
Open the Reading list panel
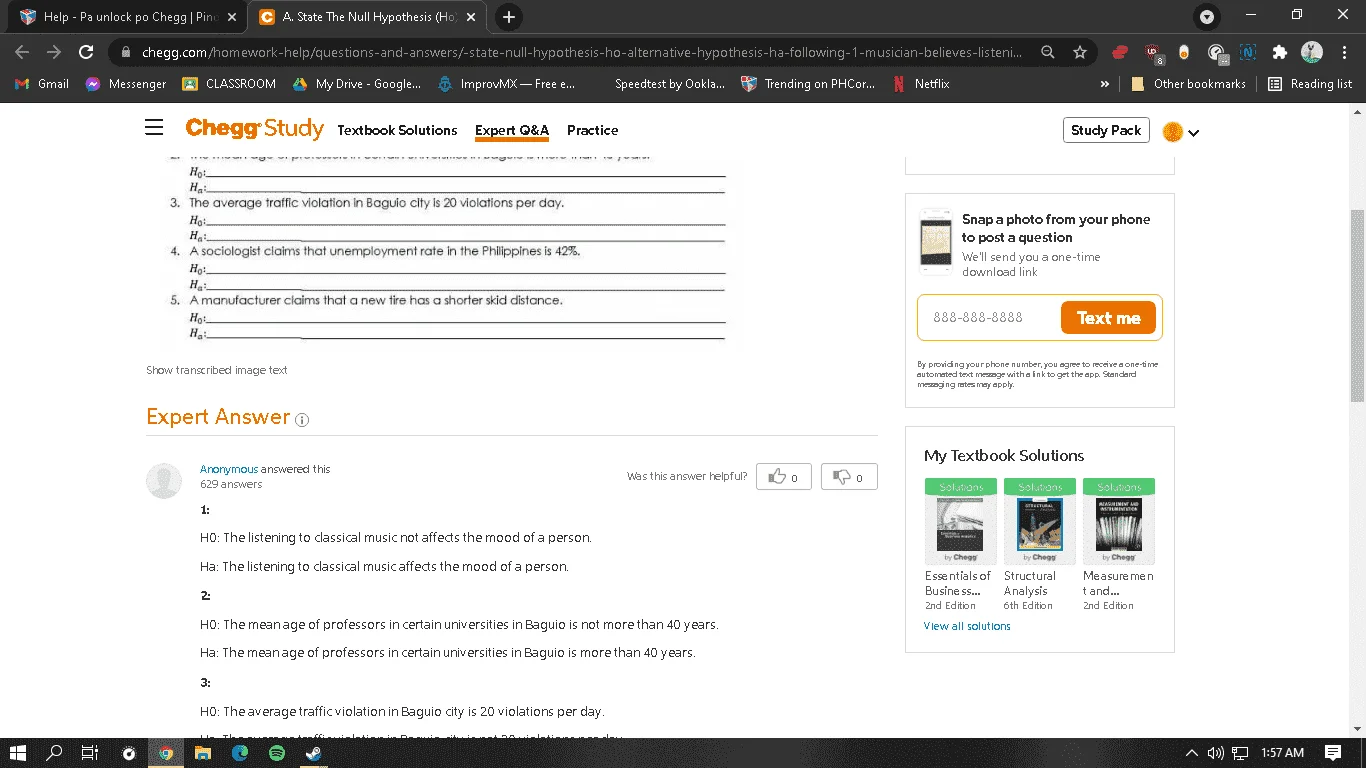pos(1310,84)
